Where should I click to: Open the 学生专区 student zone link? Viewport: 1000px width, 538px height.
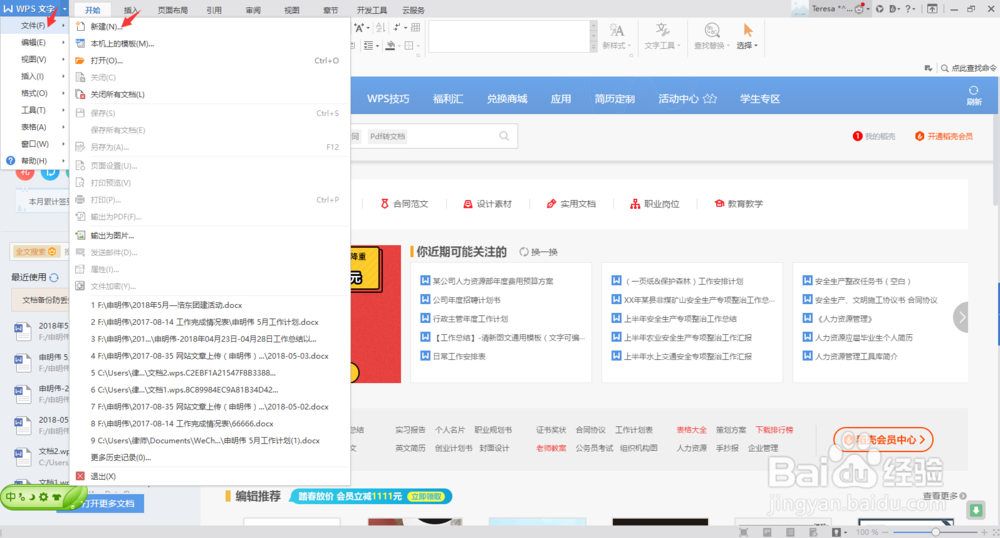(760, 99)
